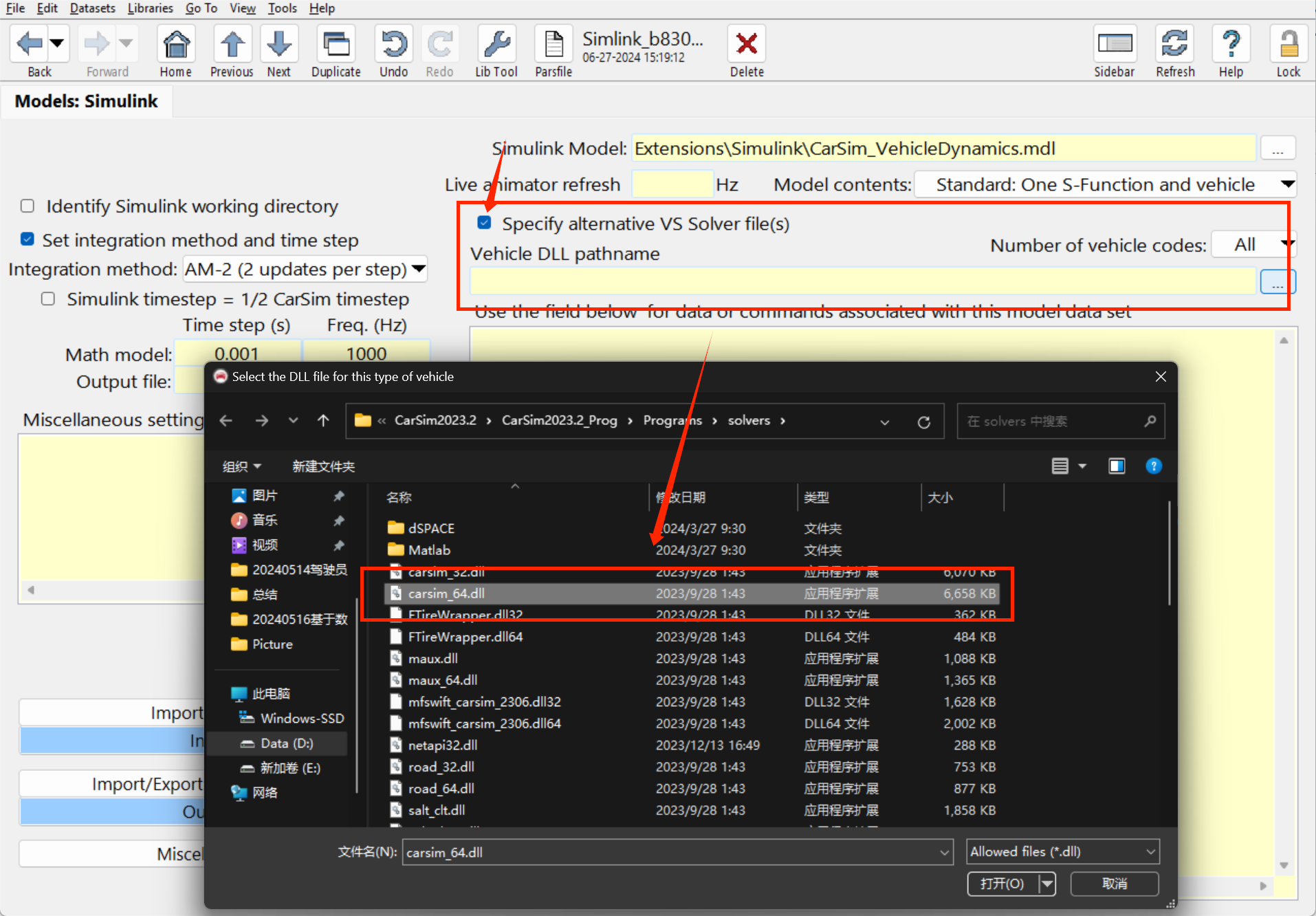Image resolution: width=1316 pixels, height=916 pixels.
Task: Open file dialog help icon
Action: (1154, 466)
